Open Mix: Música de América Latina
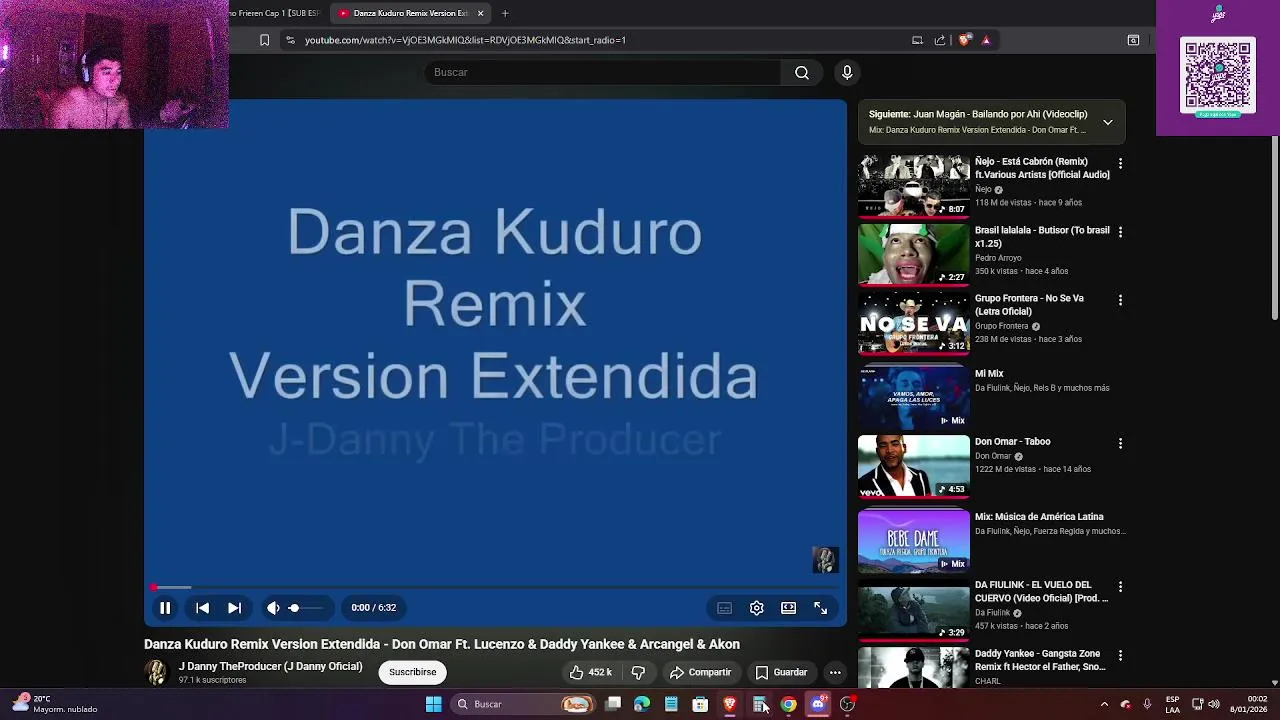 click(1039, 517)
